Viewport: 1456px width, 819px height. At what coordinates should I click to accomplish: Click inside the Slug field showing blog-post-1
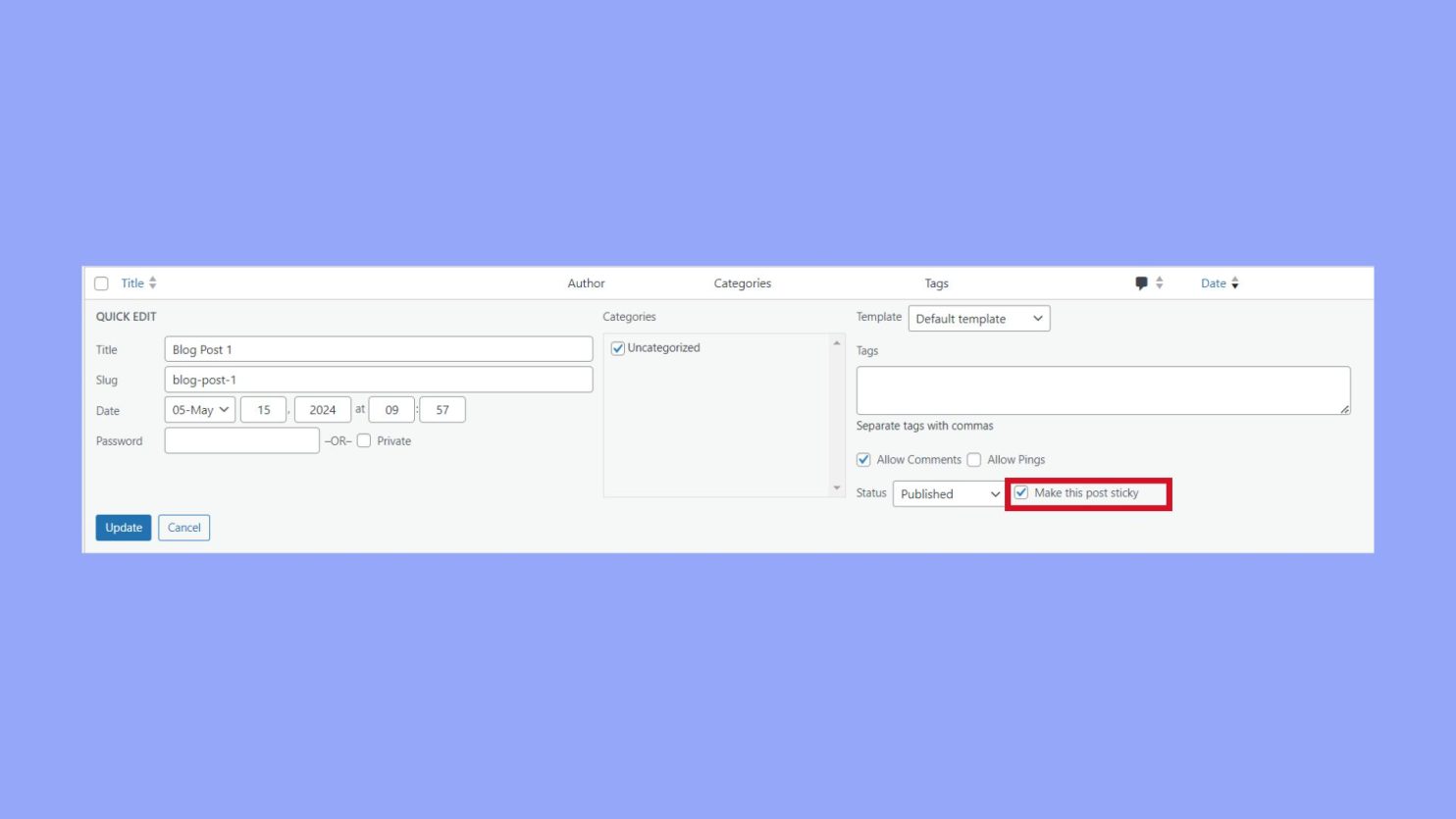pyautogui.click(x=378, y=379)
